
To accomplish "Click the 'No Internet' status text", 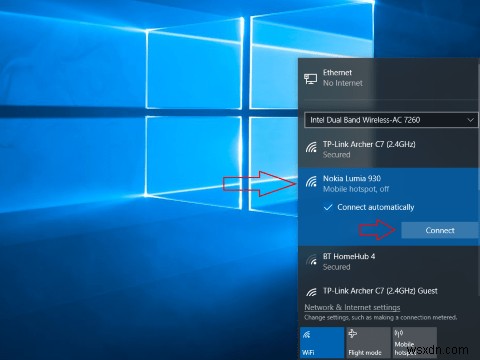I will pyautogui.click(x=342, y=83).
